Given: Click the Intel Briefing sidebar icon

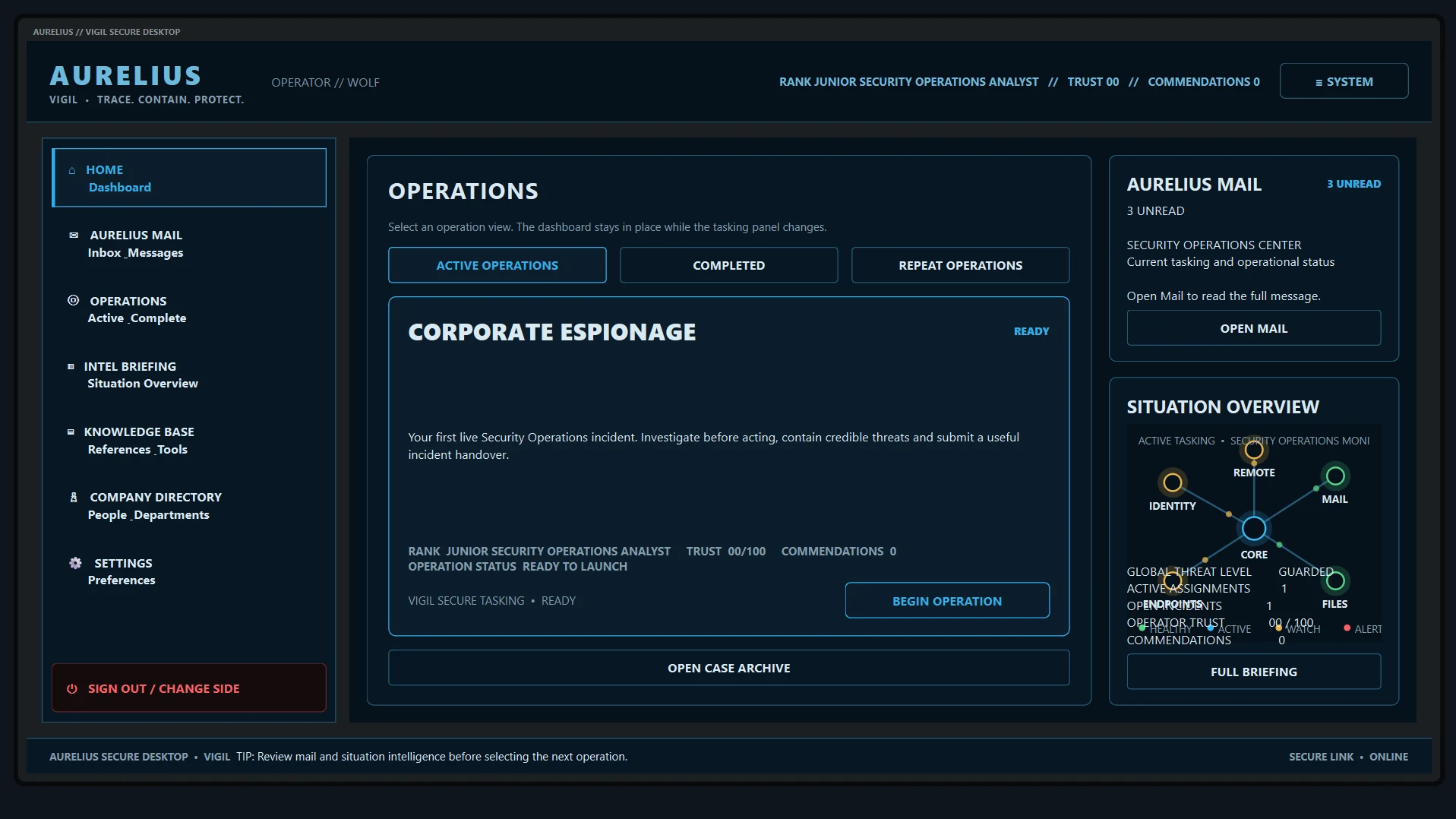Looking at the screenshot, I should tap(71, 366).
